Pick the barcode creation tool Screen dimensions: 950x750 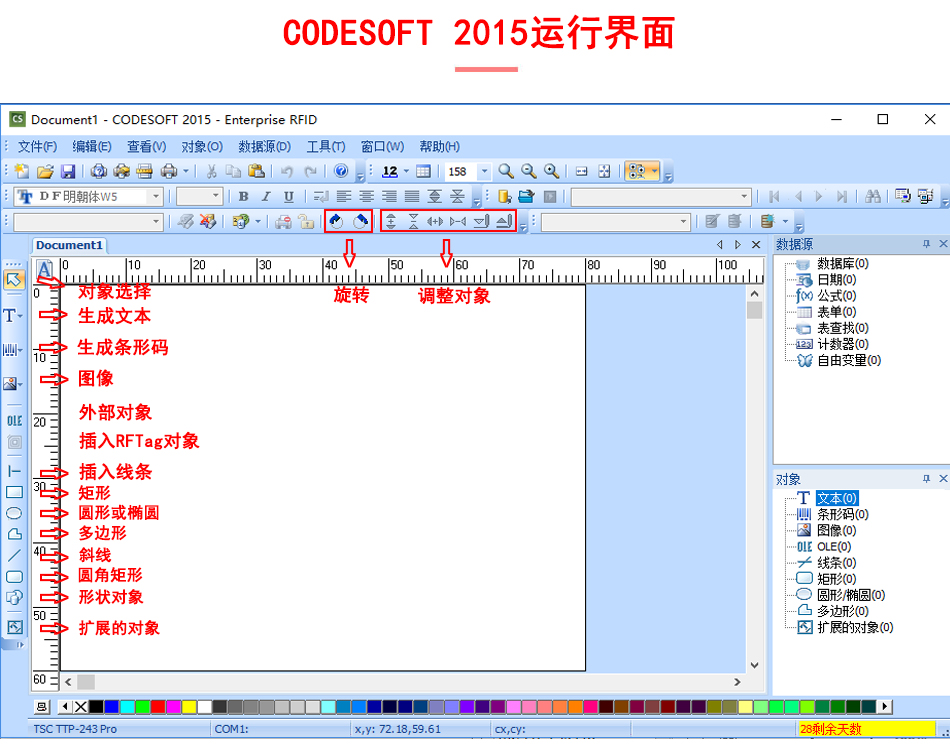pos(13,350)
